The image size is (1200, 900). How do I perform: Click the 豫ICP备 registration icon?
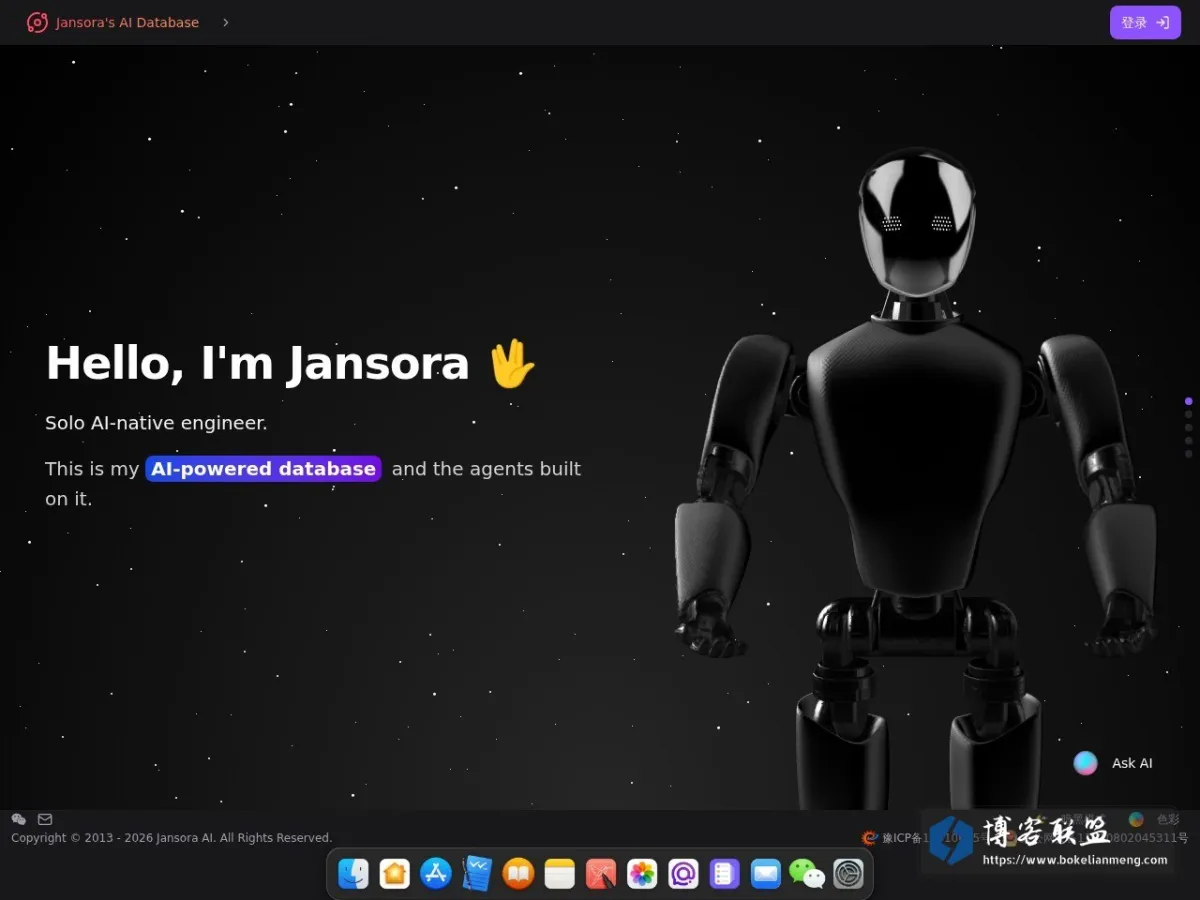click(x=869, y=838)
